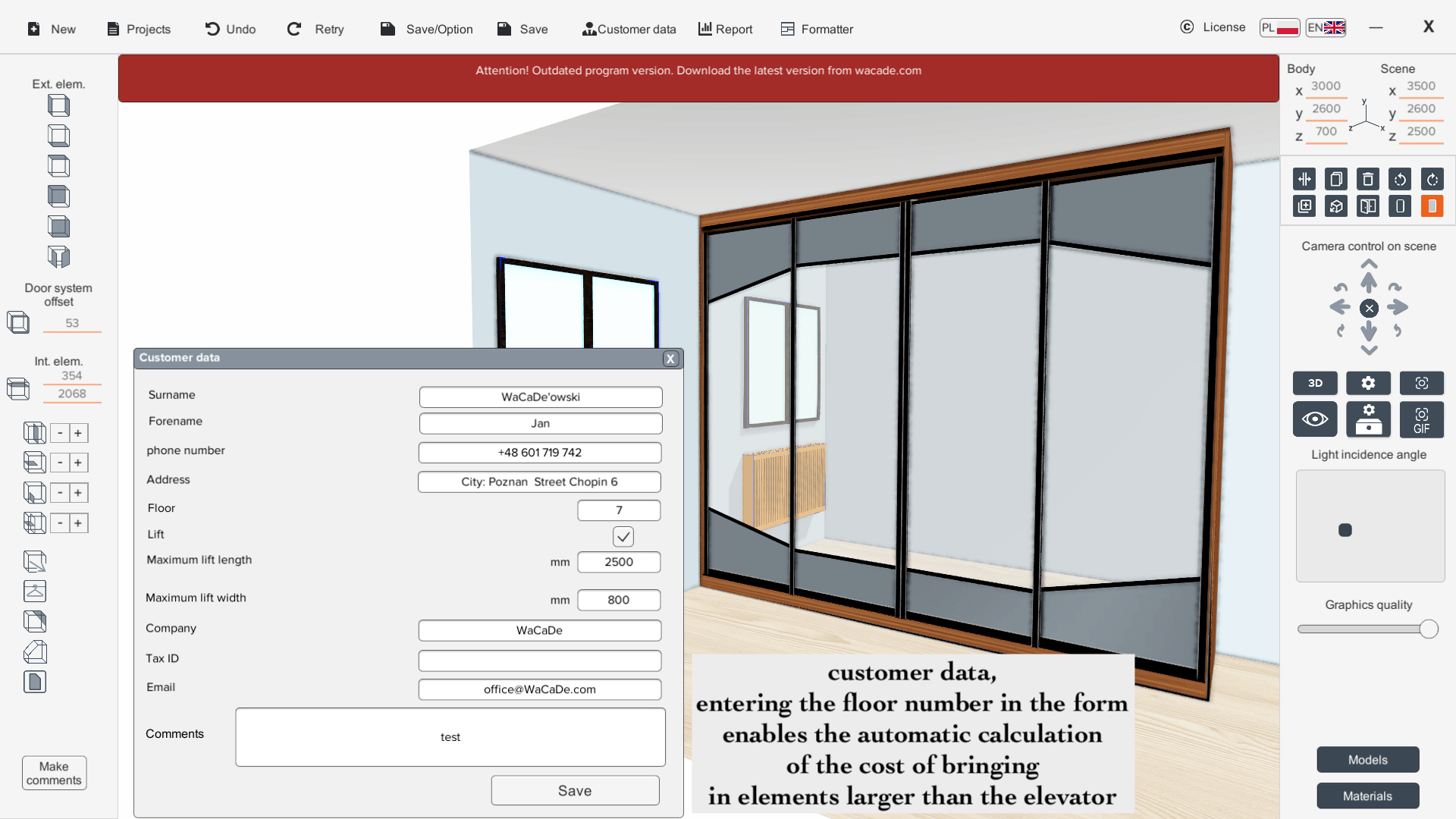Click Save in the Customer data dialog

[575, 789]
